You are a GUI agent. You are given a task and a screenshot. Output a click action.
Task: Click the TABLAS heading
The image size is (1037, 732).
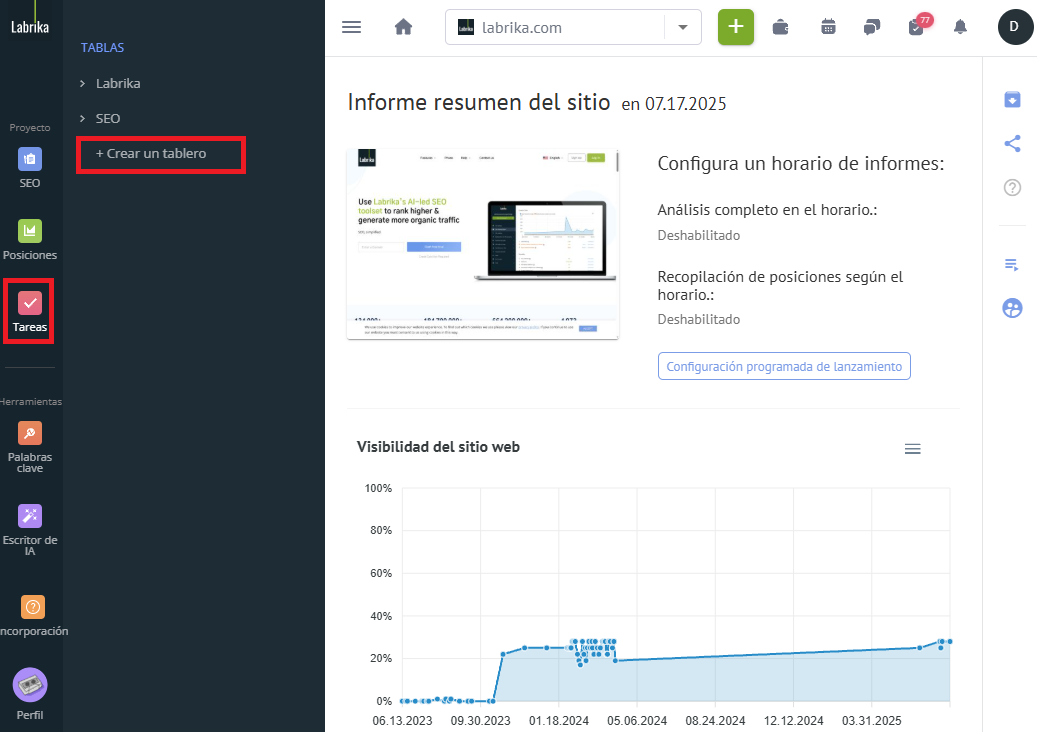(x=103, y=48)
